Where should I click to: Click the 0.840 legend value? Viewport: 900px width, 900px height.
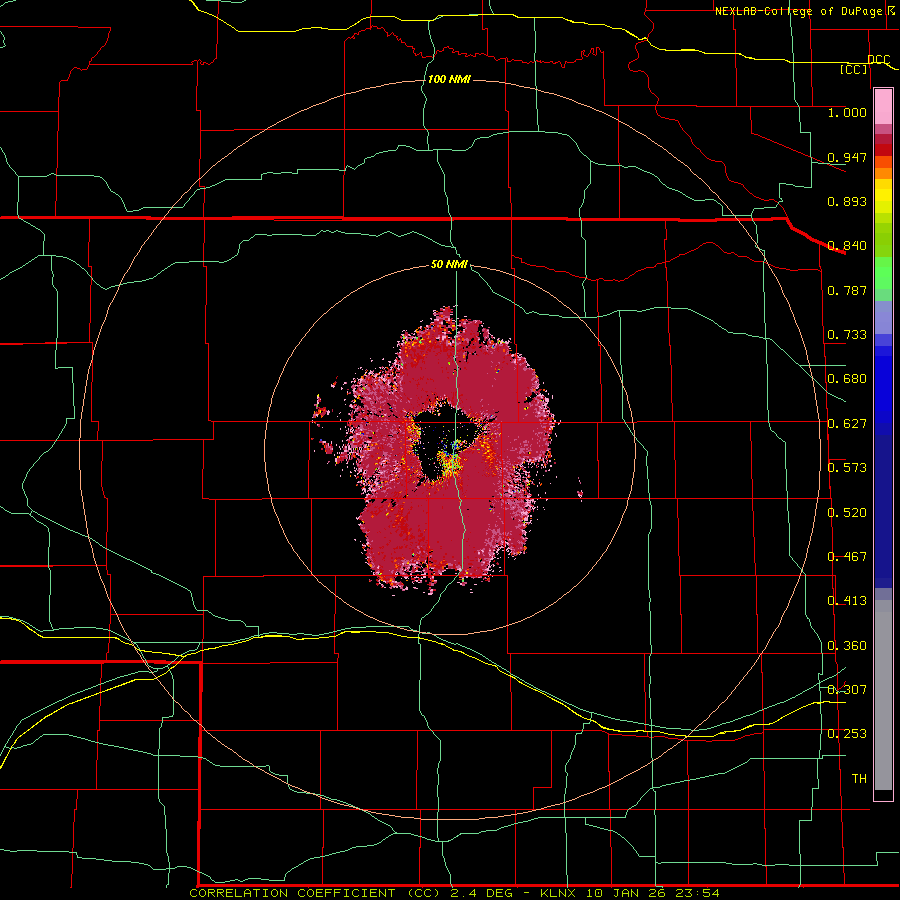coord(847,246)
